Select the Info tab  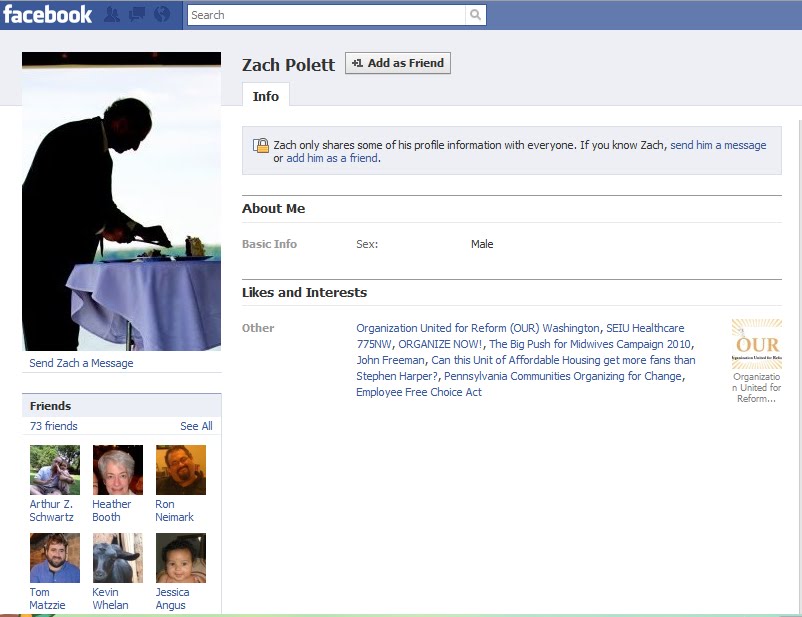[265, 96]
